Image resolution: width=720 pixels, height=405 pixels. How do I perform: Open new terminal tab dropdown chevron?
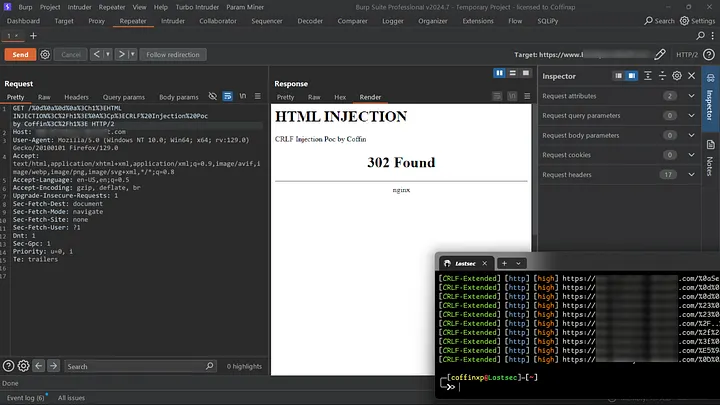(518, 264)
